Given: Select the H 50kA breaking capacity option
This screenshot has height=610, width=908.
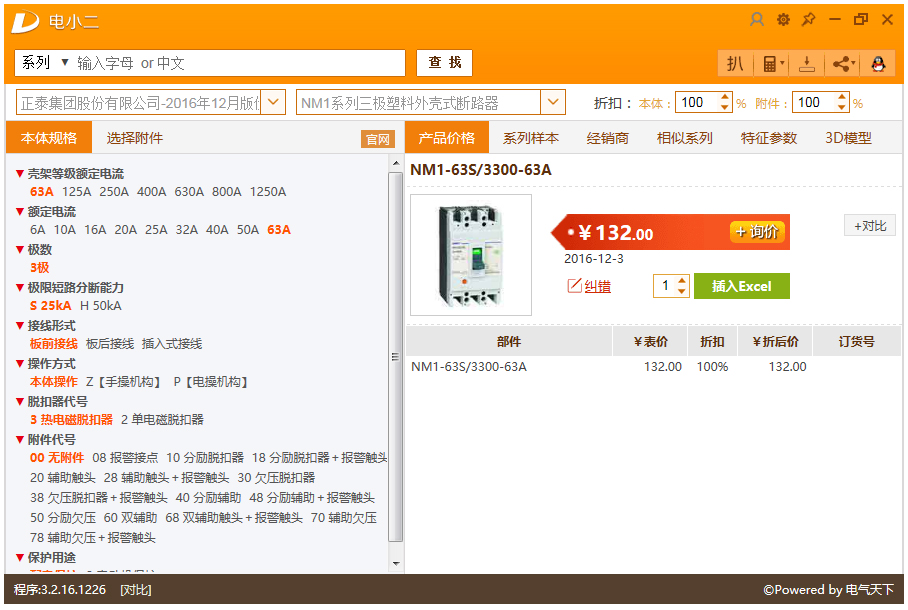Looking at the screenshot, I should [101, 306].
